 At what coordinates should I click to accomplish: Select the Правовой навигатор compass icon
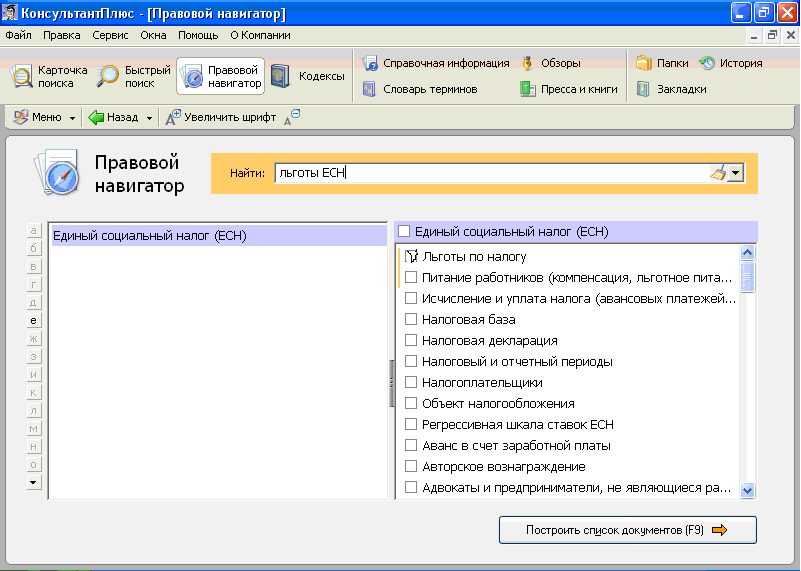click(x=193, y=77)
